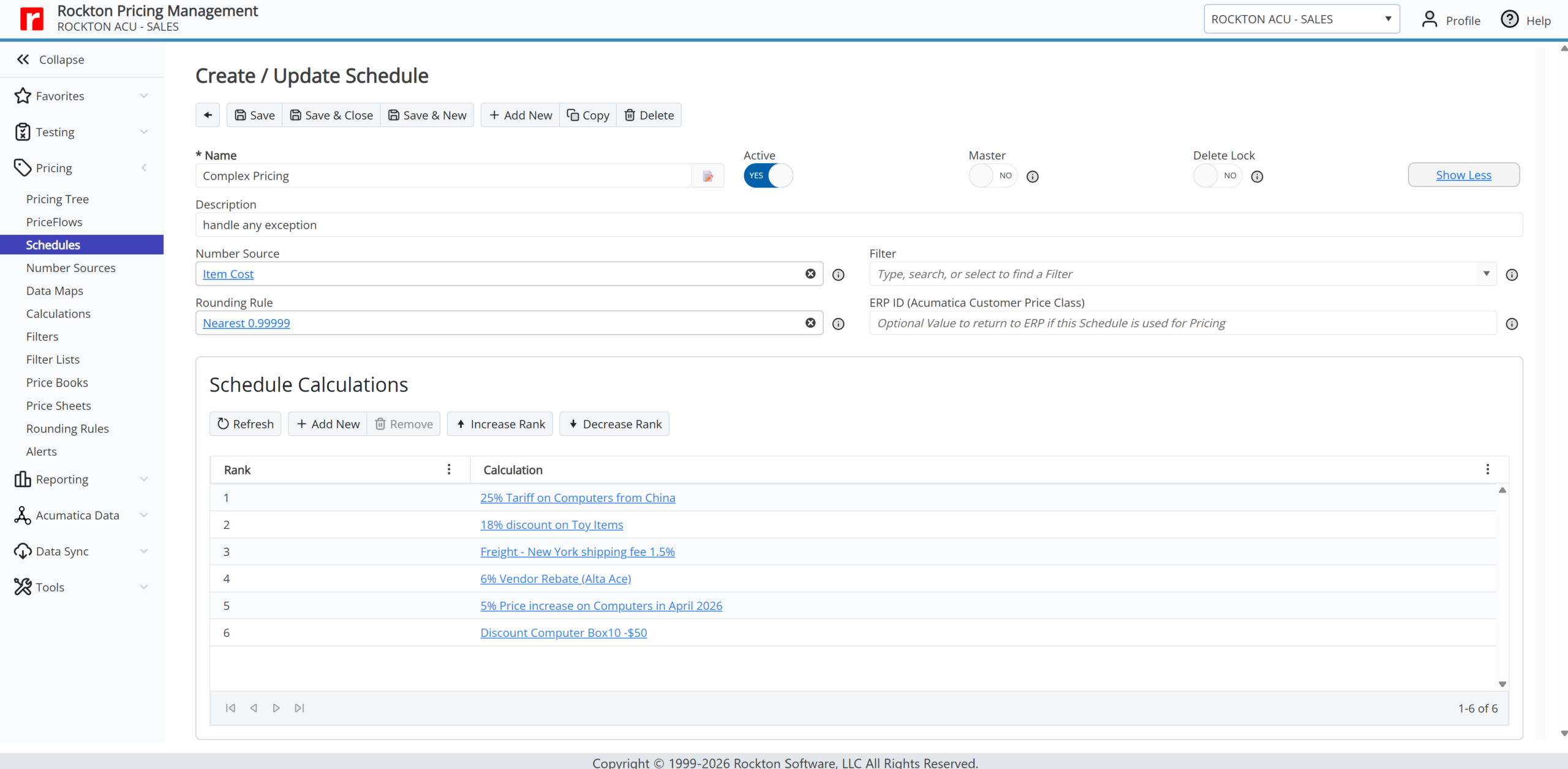Clear the Item Cost number source

click(x=810, y=274)
